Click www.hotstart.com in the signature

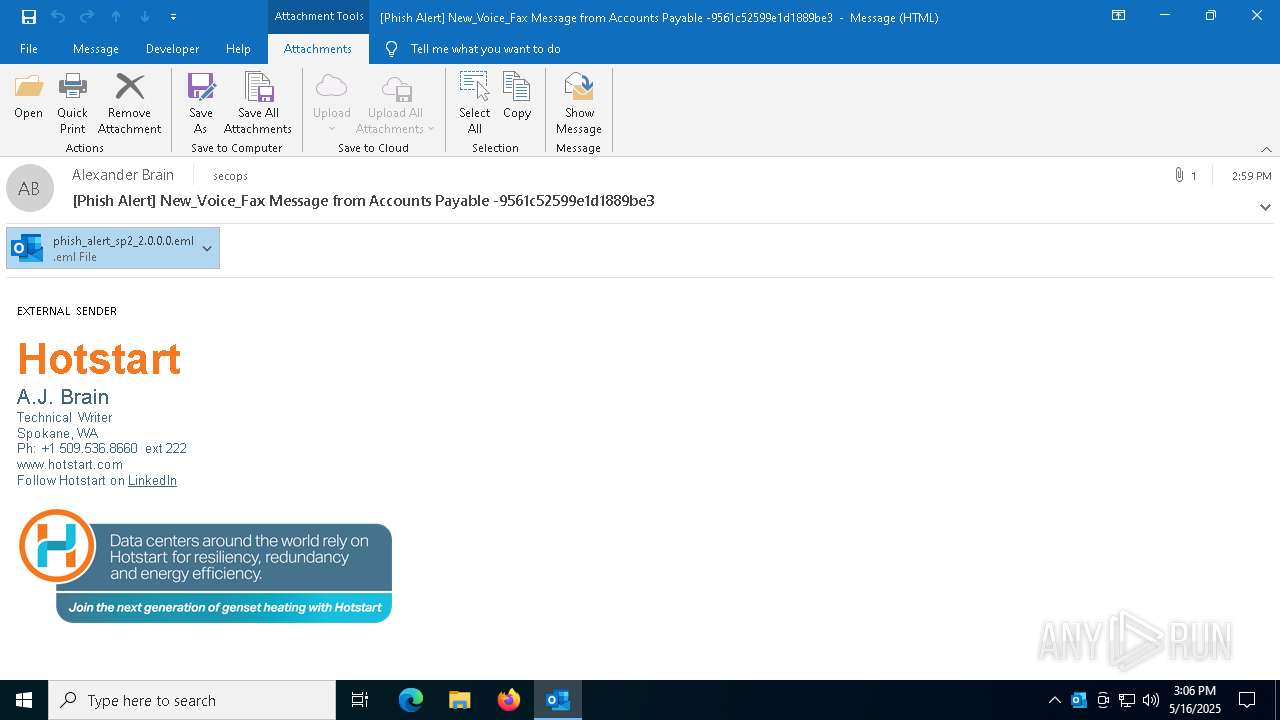click(70, 465)
